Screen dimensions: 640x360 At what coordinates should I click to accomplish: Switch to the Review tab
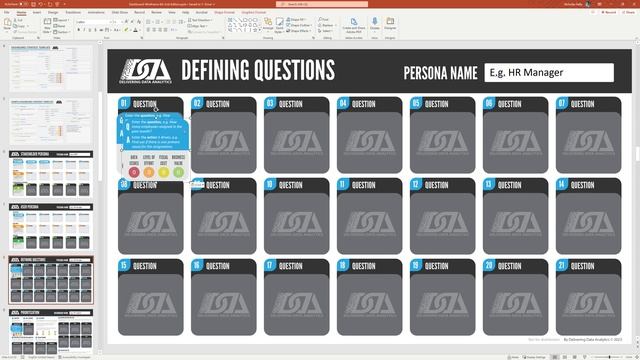pos(156,12)
